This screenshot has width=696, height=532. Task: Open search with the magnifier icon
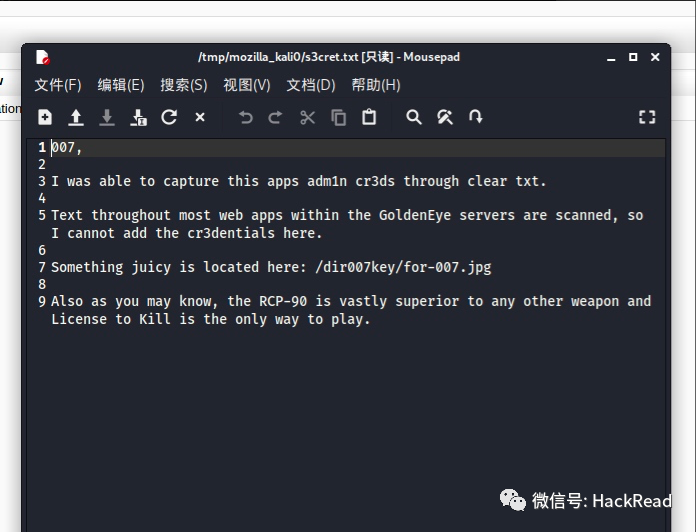pos(414,117)
